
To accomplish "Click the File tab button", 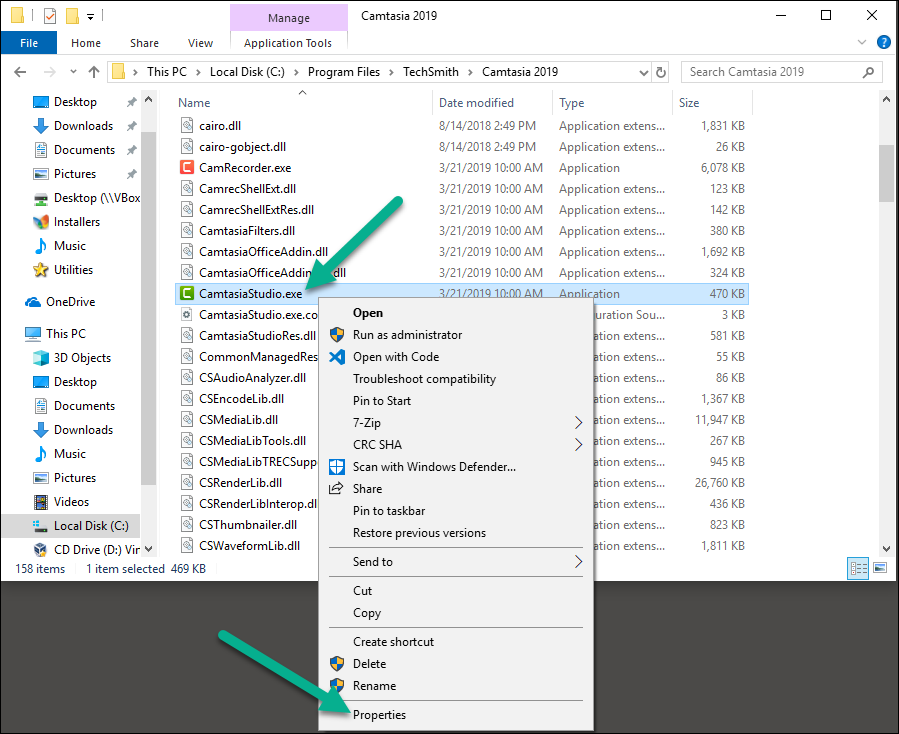I will (29, 43).
